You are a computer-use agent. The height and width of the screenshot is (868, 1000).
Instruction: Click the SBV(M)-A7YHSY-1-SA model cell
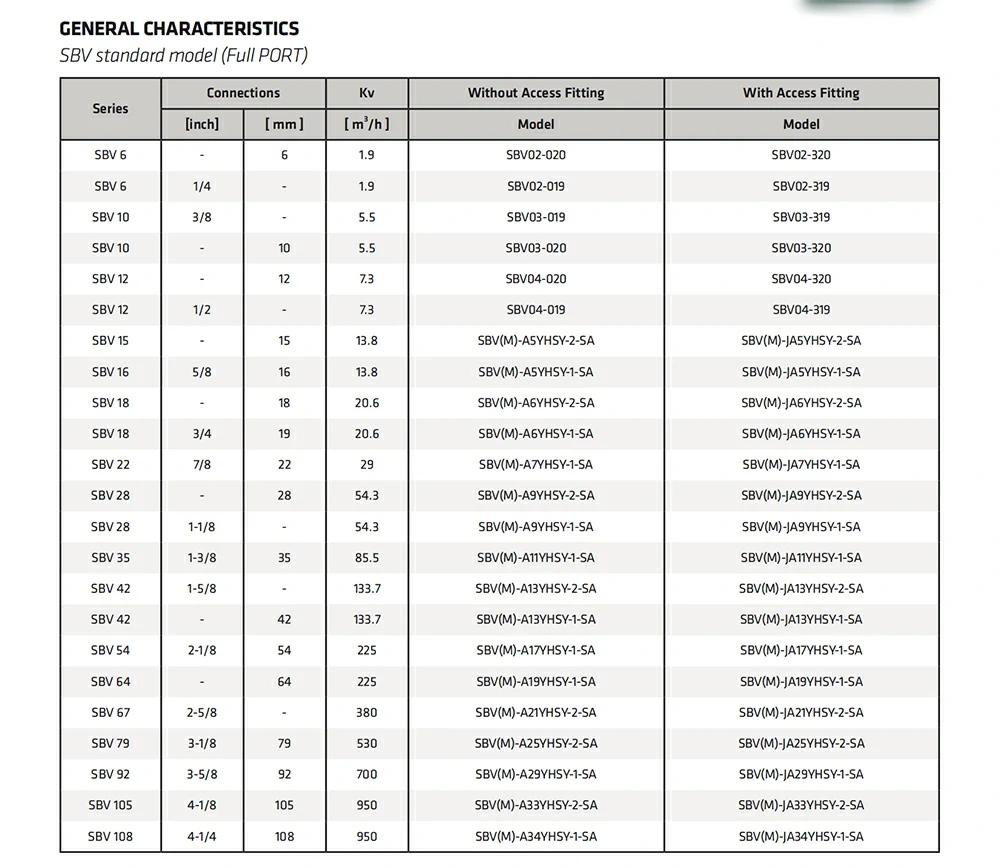[536, 465]
